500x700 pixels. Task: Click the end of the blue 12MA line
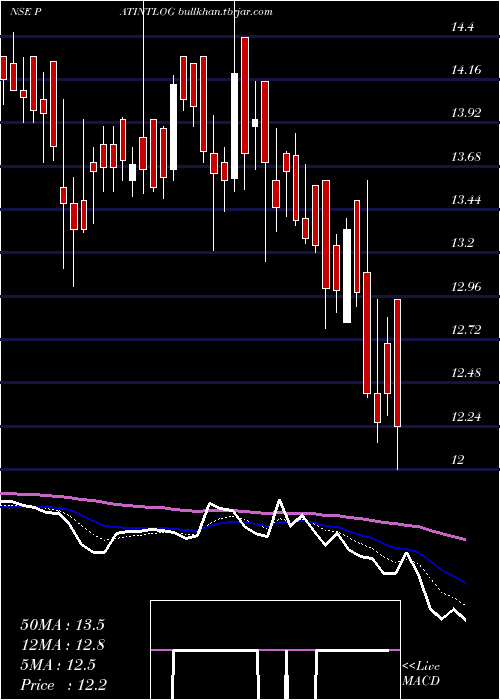coord(465,583)
